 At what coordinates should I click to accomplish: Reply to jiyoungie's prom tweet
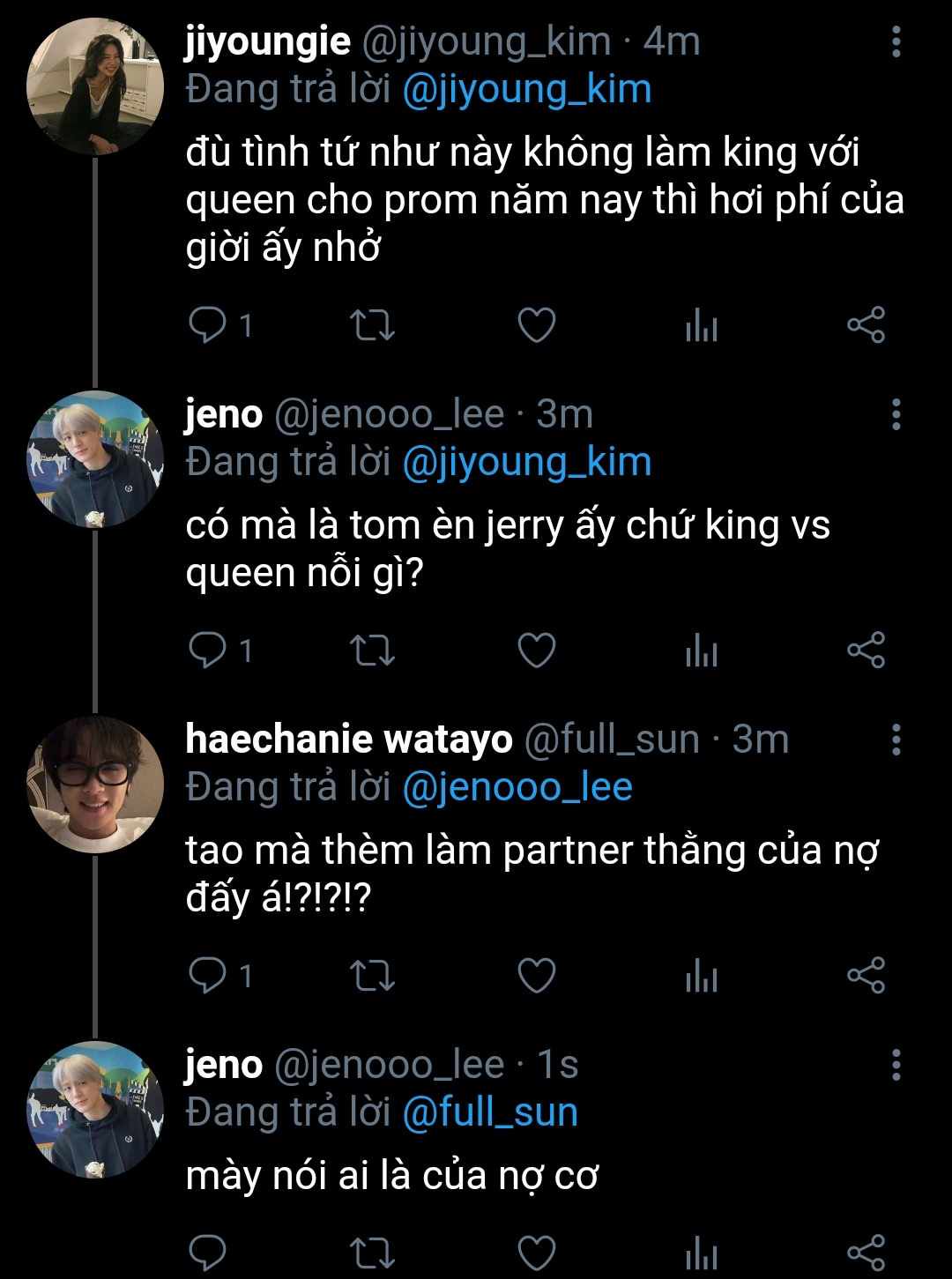point(209,326)
